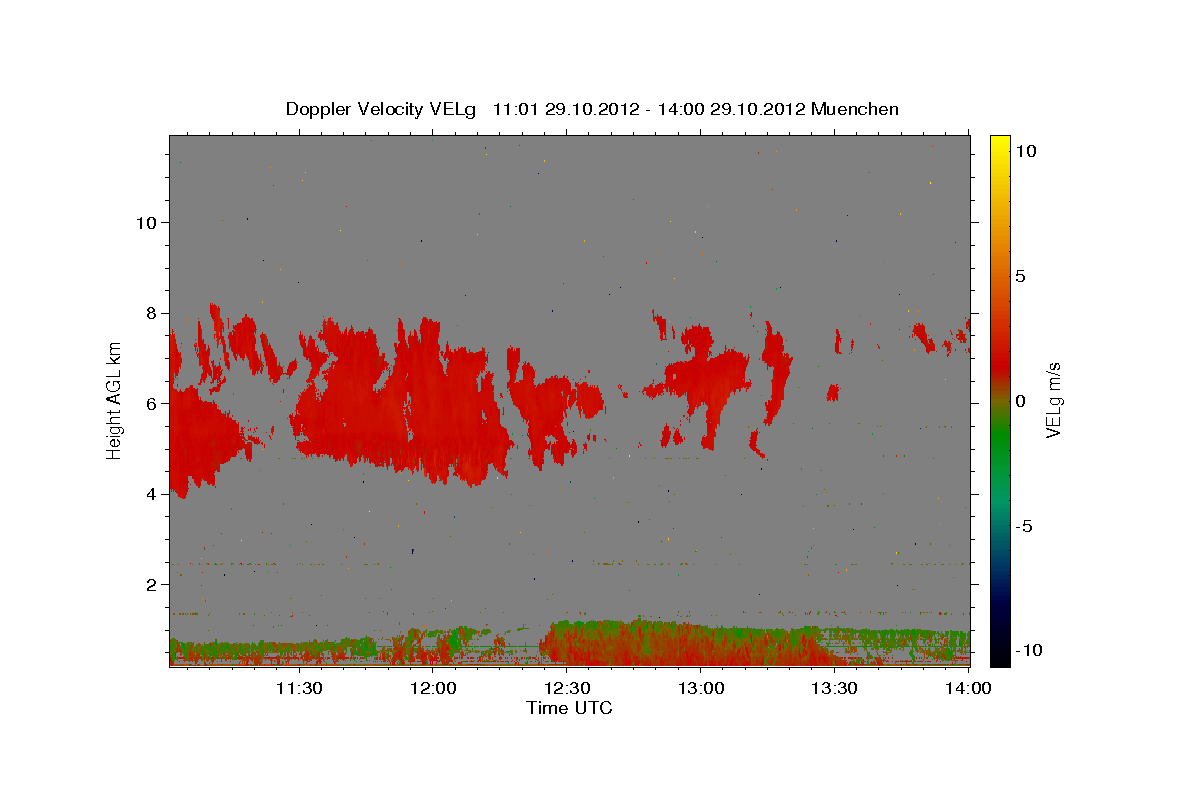Viewport: 1200px width, 800px height.
Task: Click the '12:30' time tick label
Action: click(567, 688)
